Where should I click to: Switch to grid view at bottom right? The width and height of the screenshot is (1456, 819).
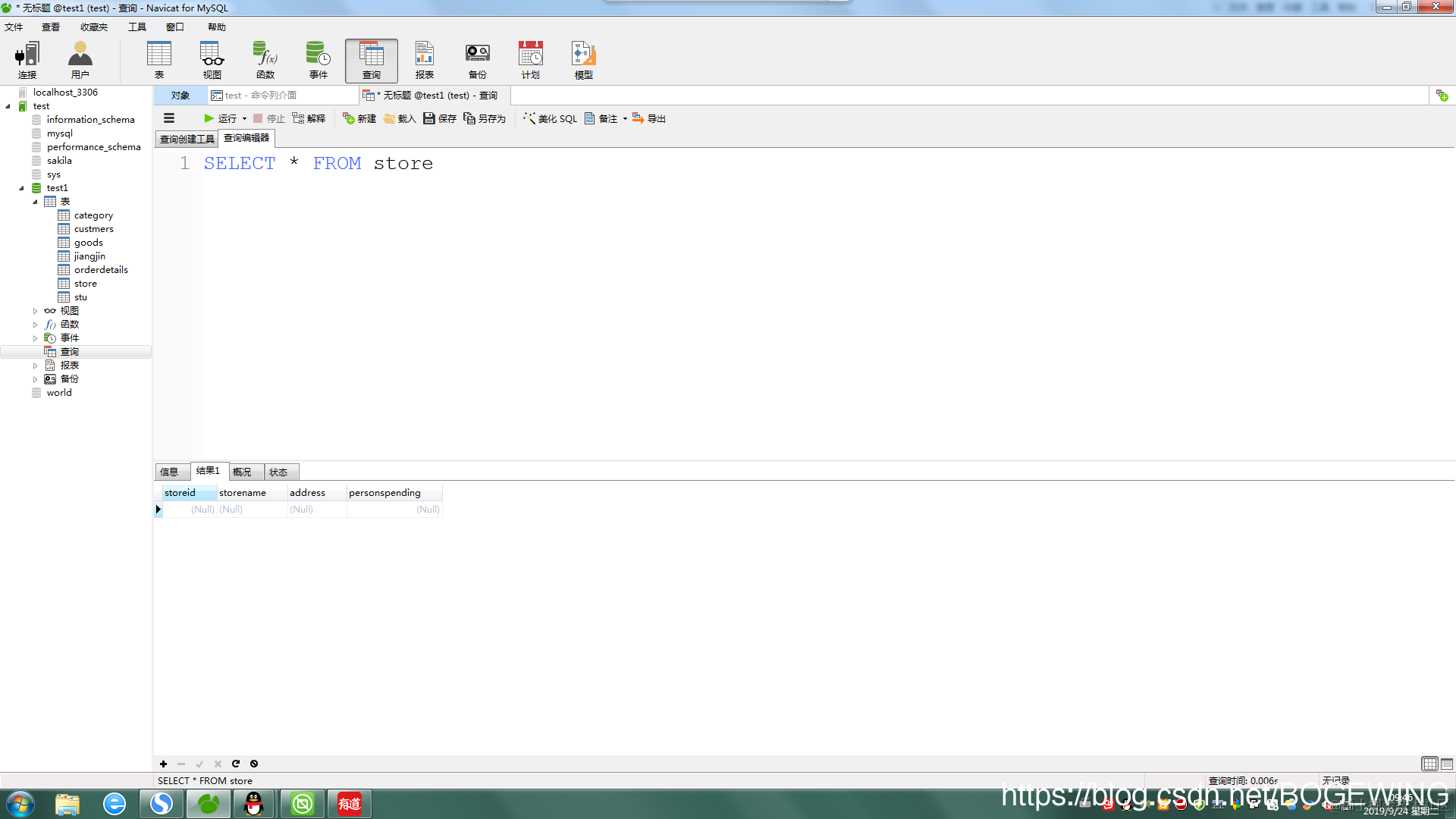click(x=1429, y=764)
